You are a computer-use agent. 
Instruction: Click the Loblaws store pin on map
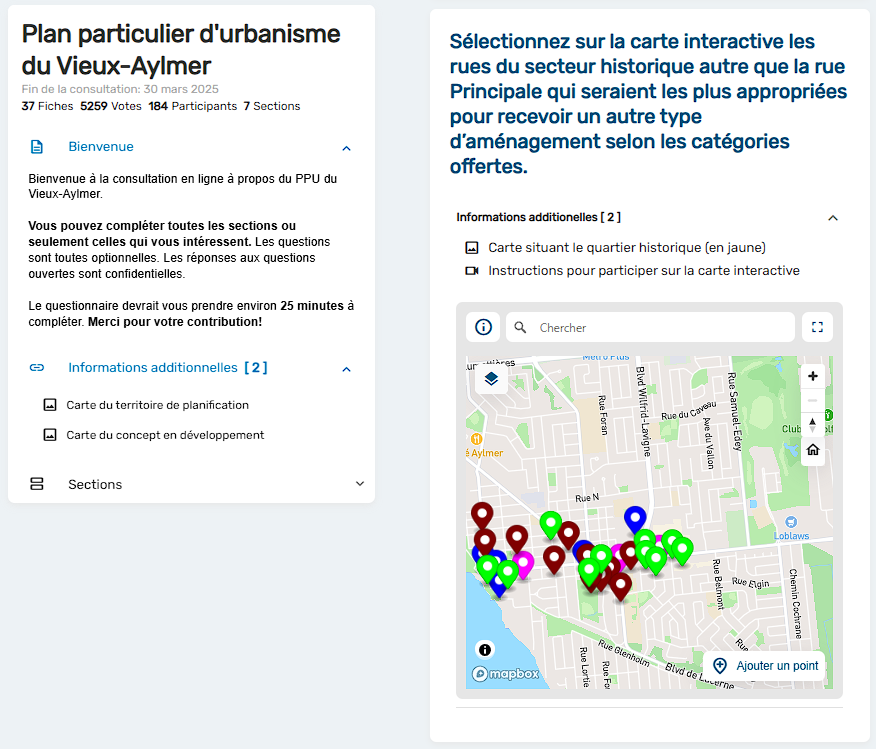pos(791,522)
